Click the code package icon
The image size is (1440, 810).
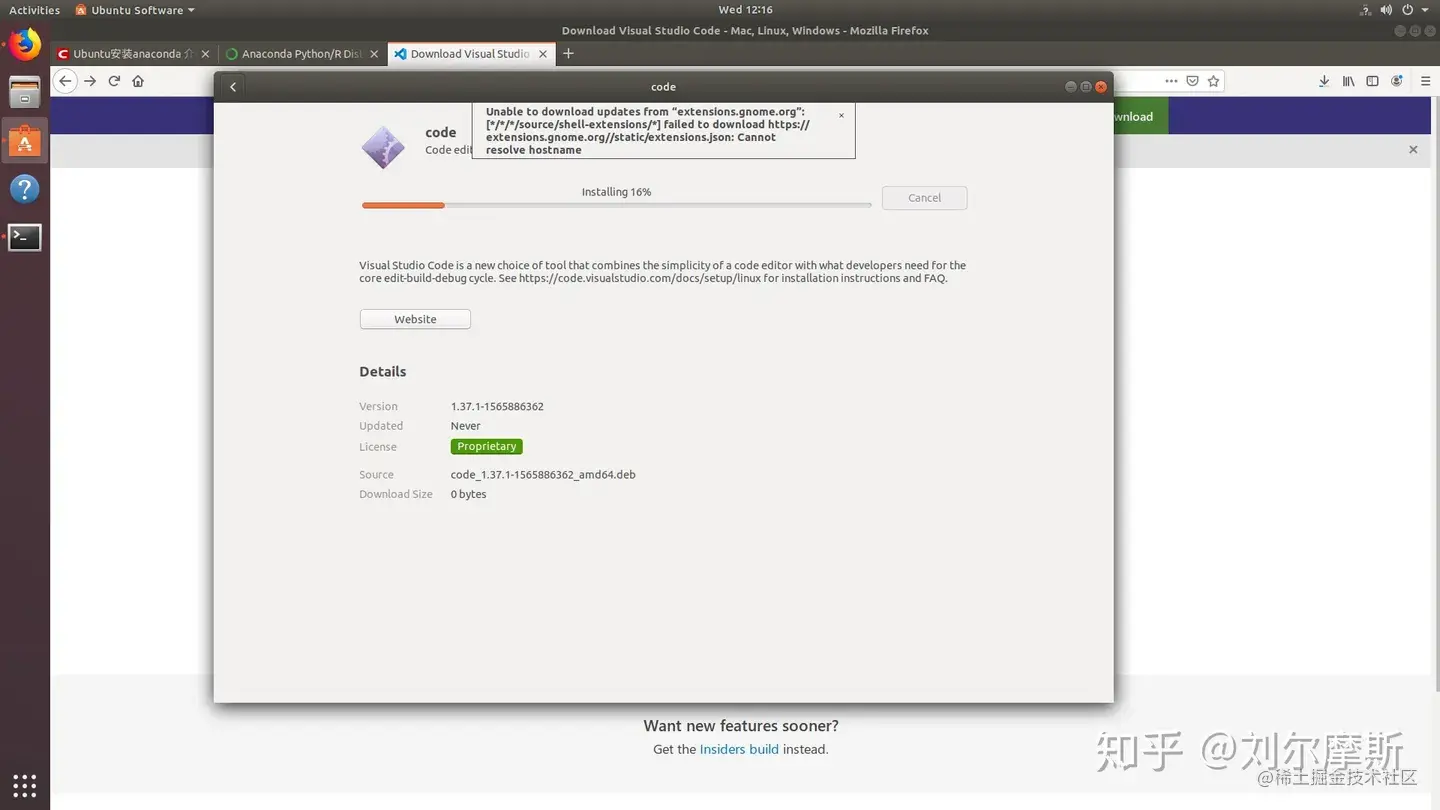[383, 148]
